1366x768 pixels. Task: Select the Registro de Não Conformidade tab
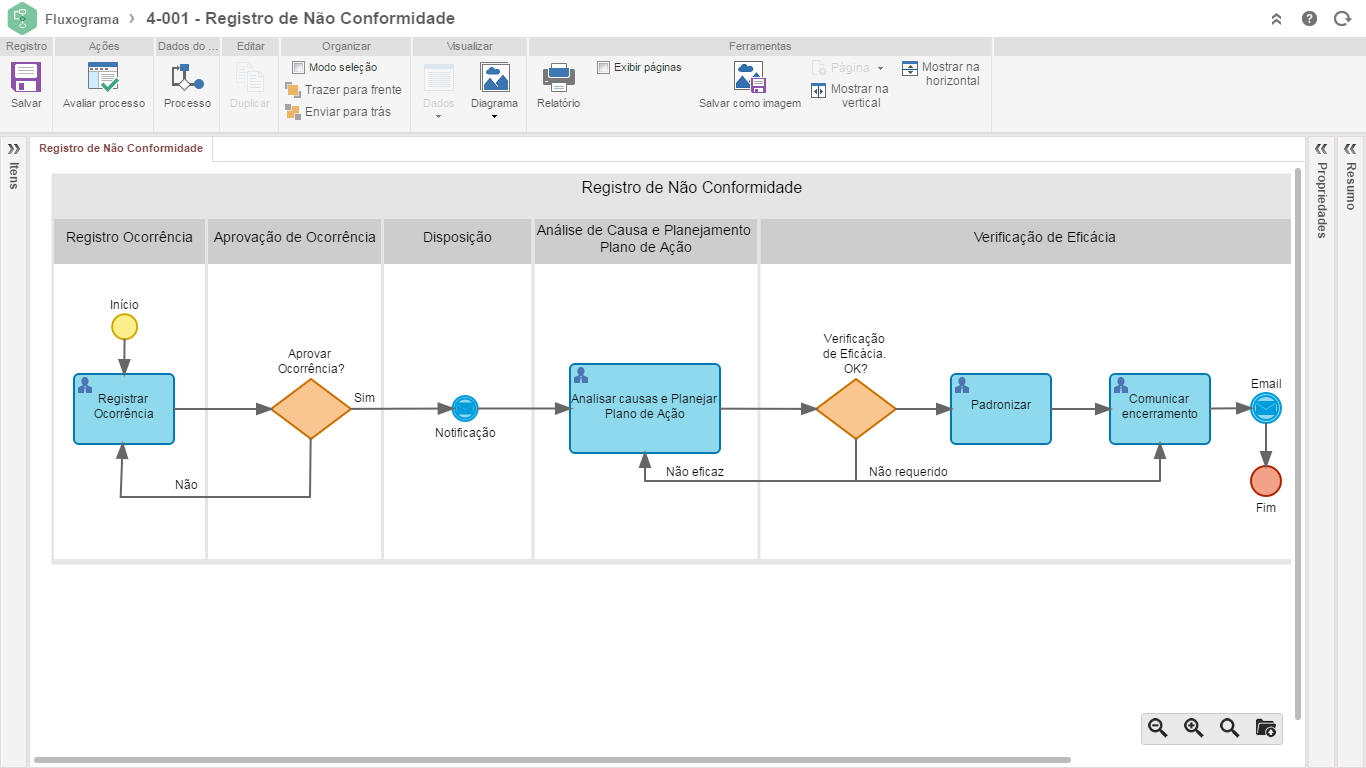point(121,148)
